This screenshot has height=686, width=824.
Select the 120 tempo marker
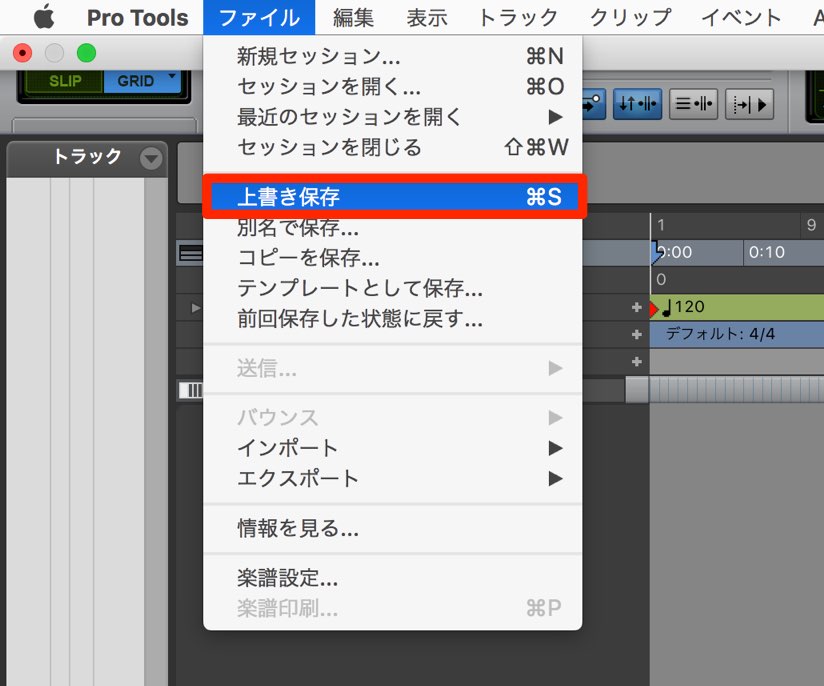pyautogui.click(x=683, y=307)
